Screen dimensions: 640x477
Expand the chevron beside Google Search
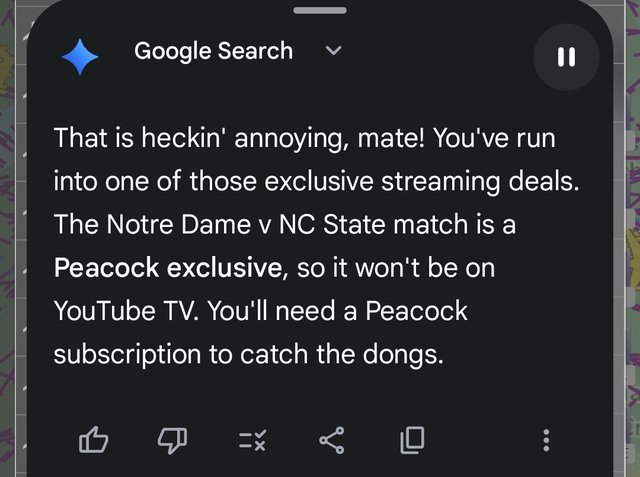(x=334, y=50)
